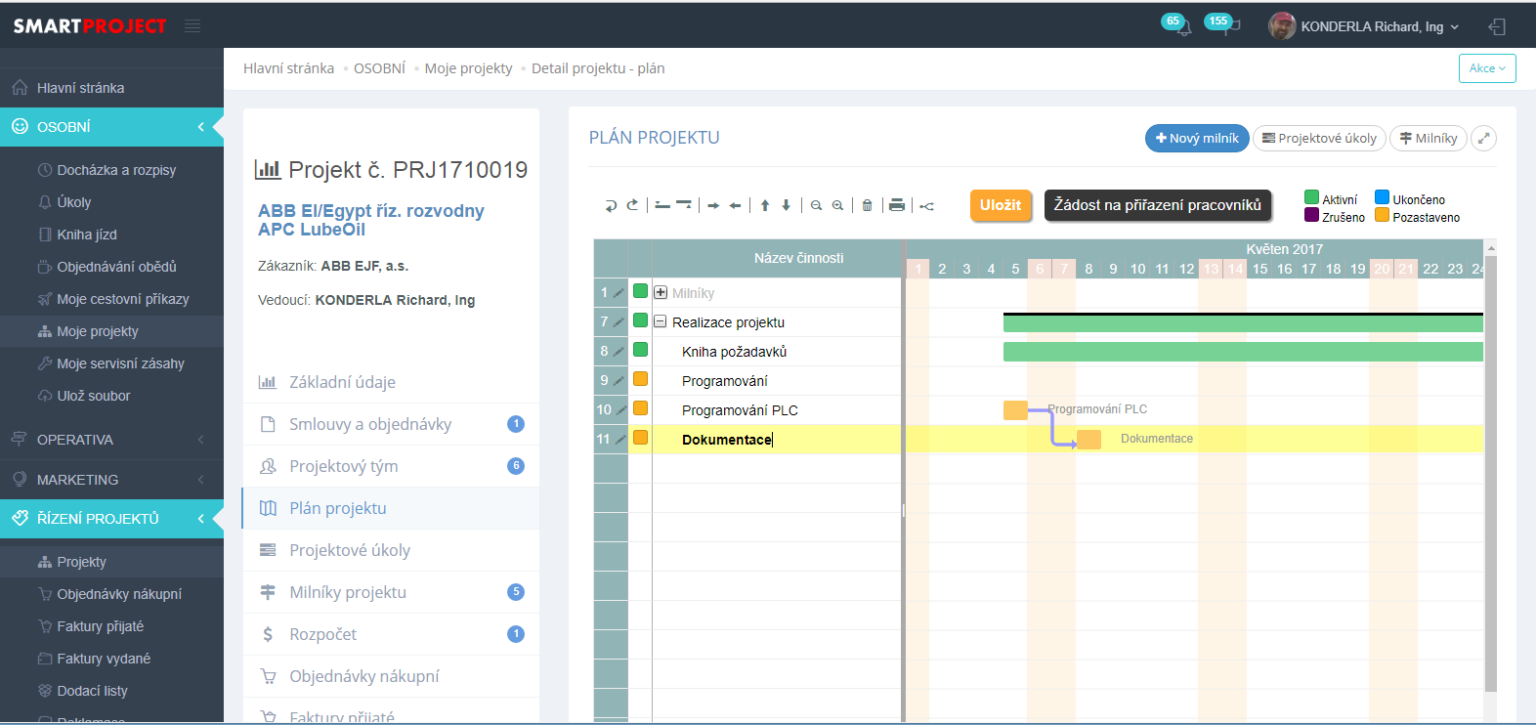Redo the last plan change
The width and height of the screenshot is (1536, 725).
(632, 204)
